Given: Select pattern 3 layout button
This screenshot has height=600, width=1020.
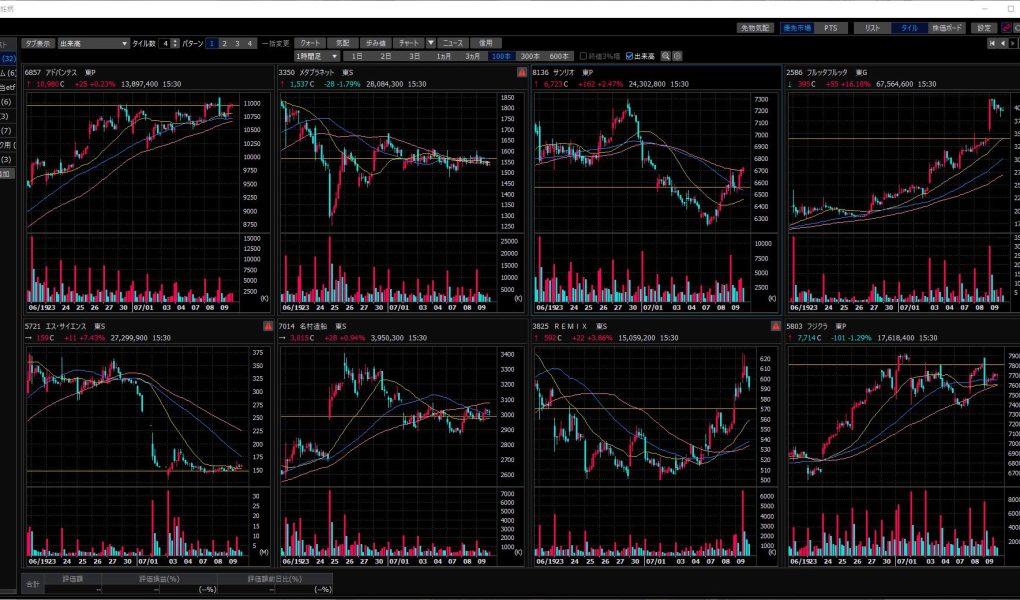Looking at the screenshot, I should click(x=237, y=44).
